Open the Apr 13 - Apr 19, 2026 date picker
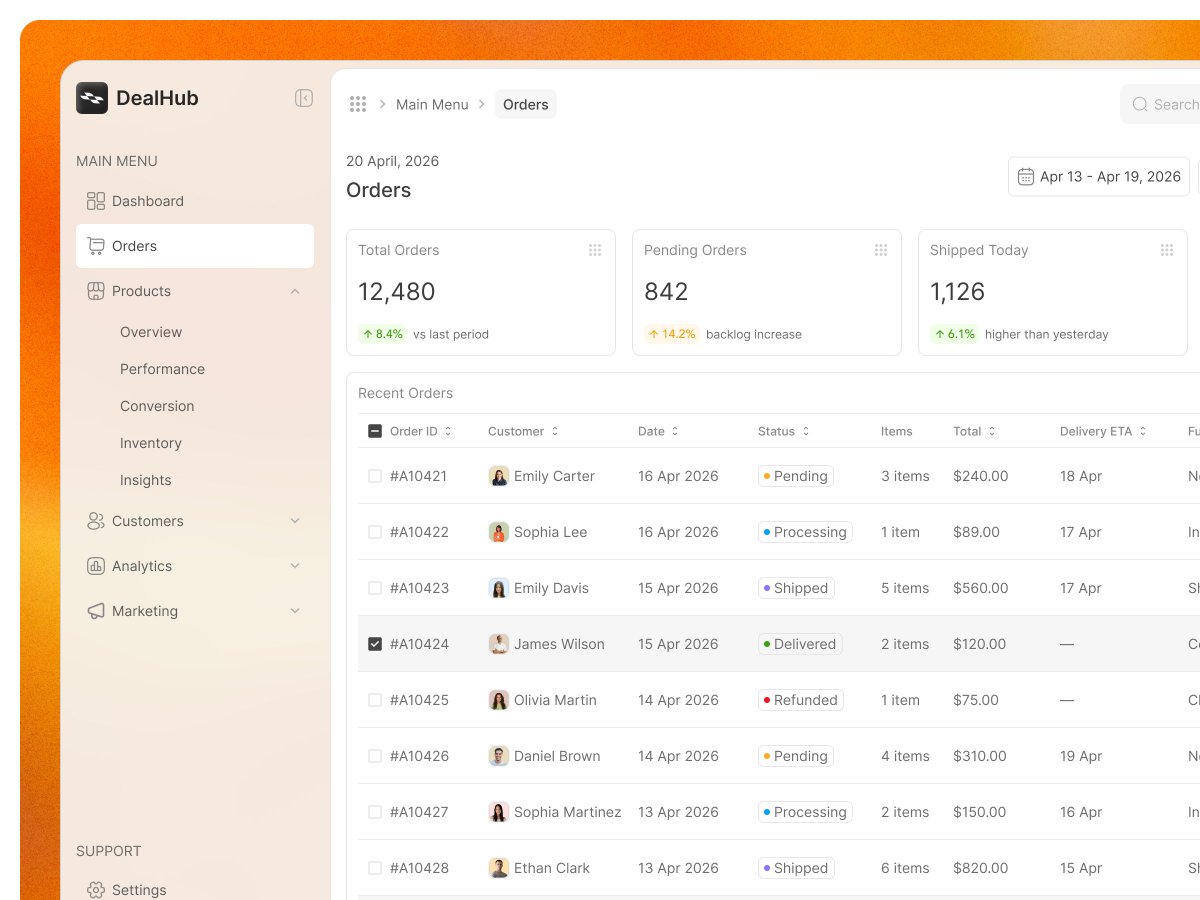This screenshot has width=1200, height=900. (x=1099, y=176)
